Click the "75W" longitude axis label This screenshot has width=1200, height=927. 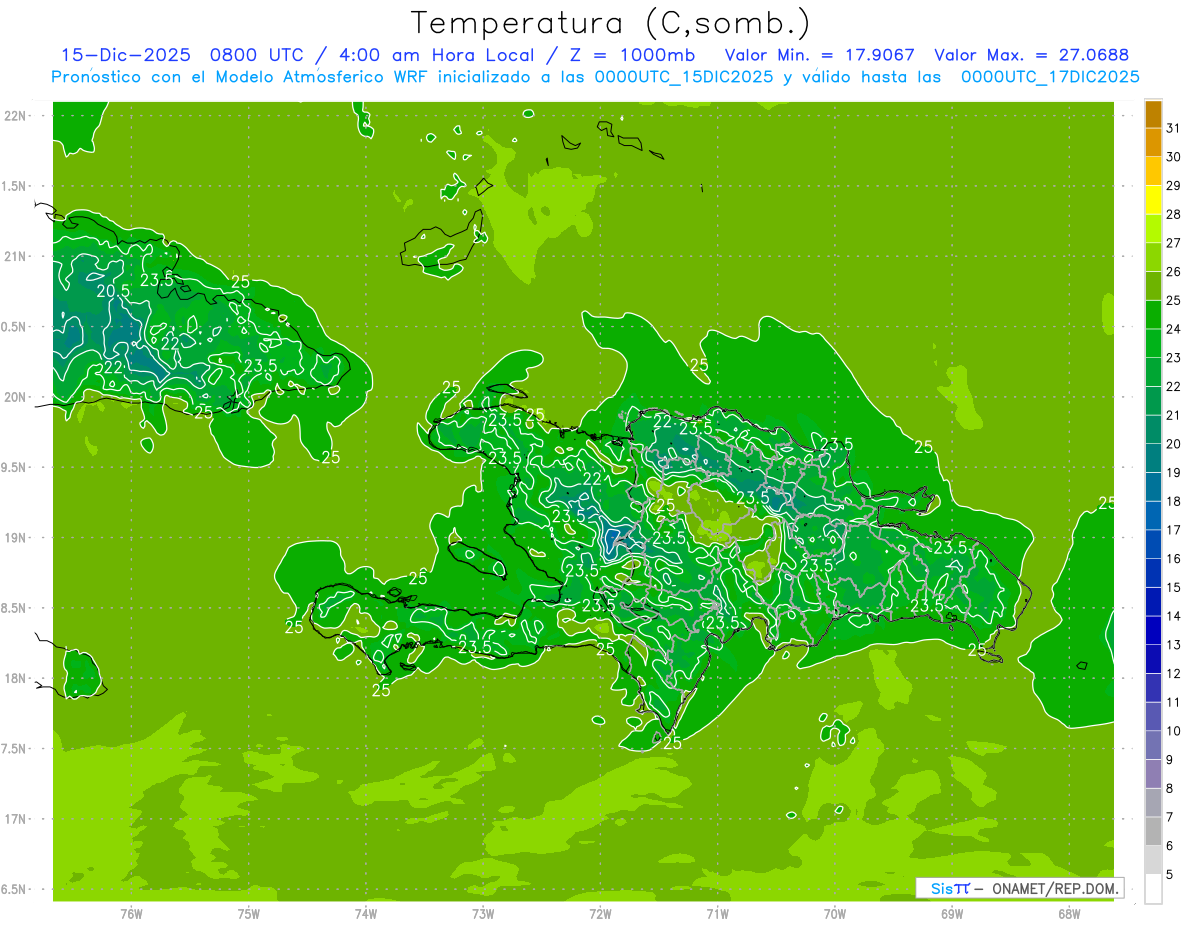(249, 913)
